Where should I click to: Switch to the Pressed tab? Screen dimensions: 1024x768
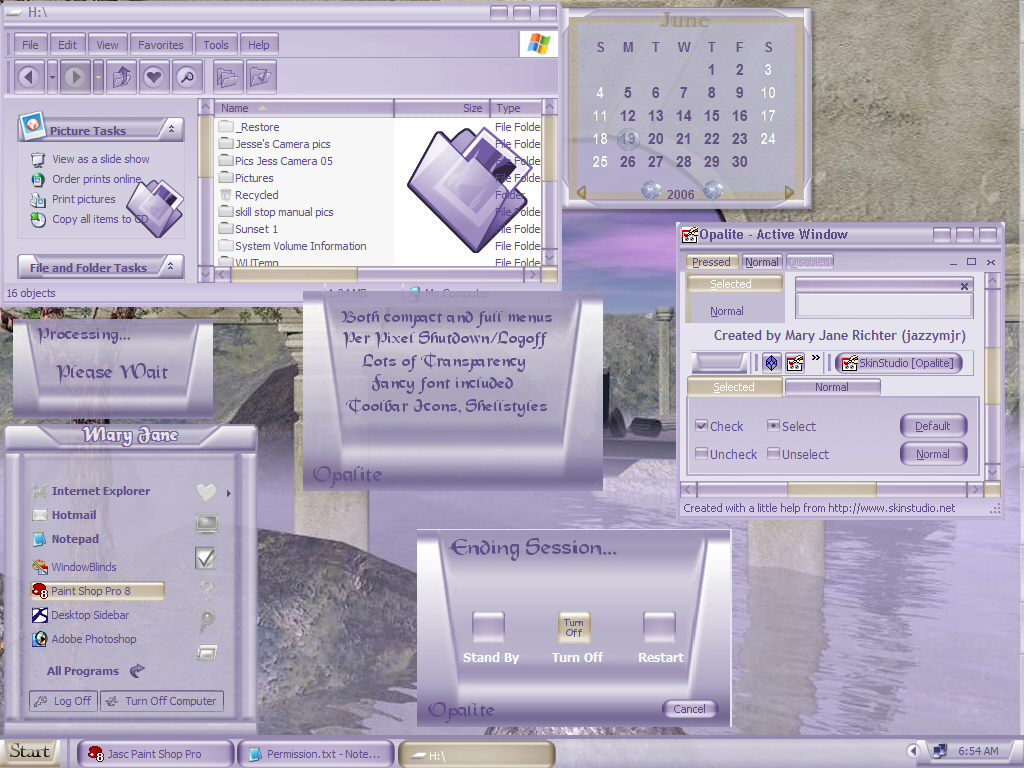(x=711, y=262)
